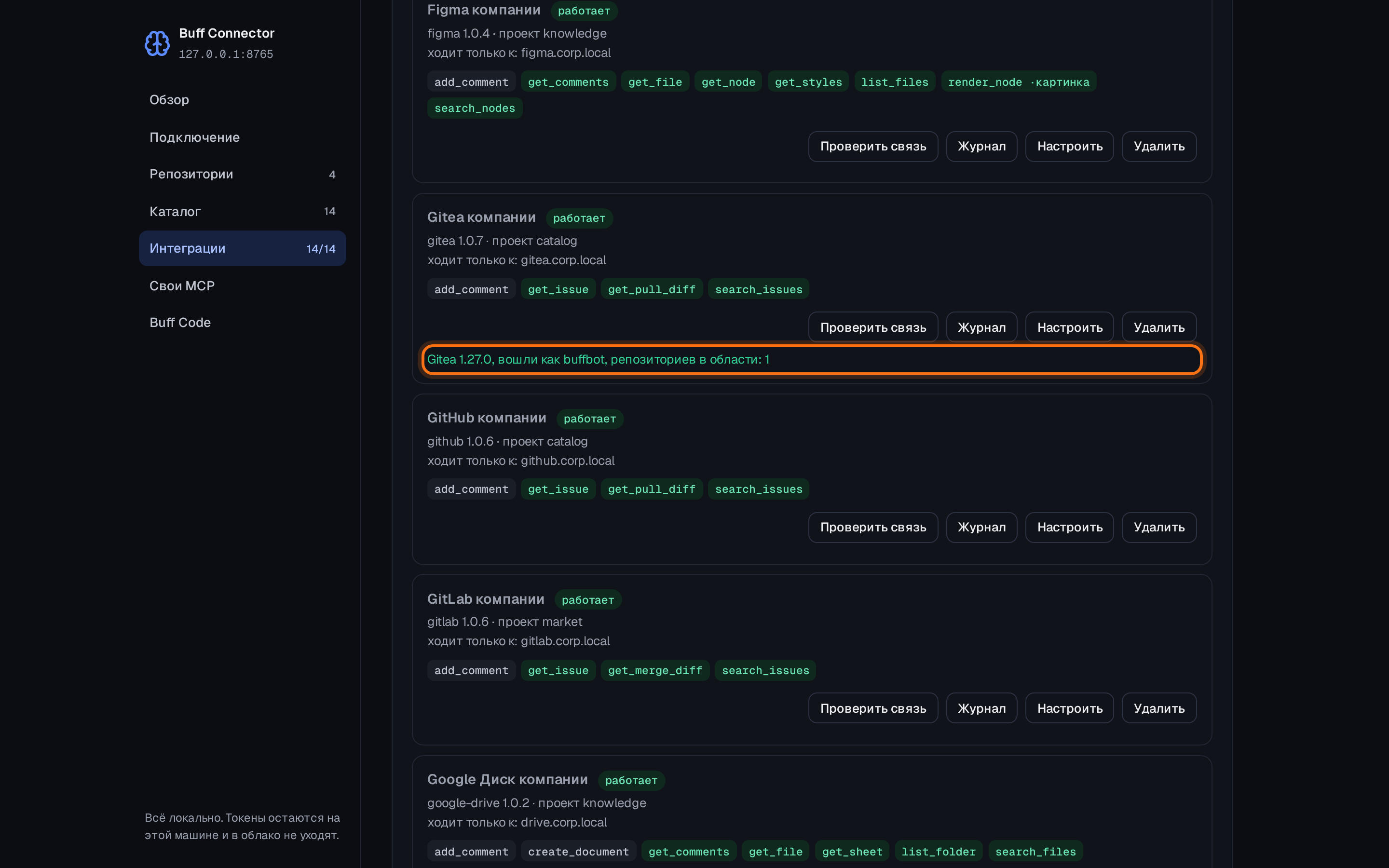The width and height of the screenshot is (1389, 868).
Task: Click the search_nodes tool tag
Action: [475, 108]
